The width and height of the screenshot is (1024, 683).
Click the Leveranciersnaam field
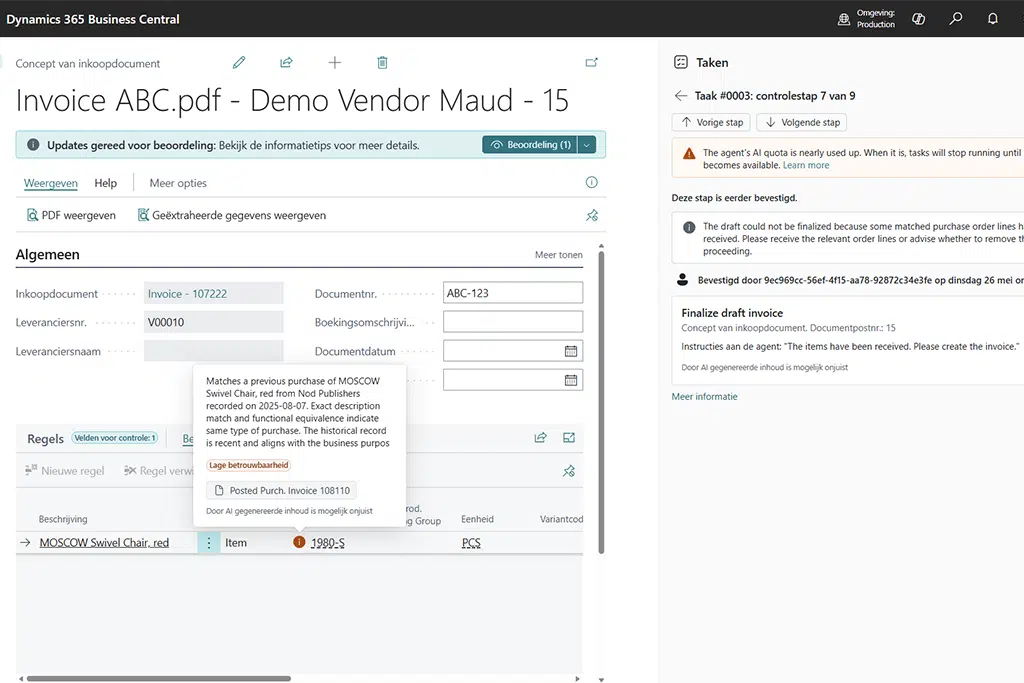[x=214, y=351]
